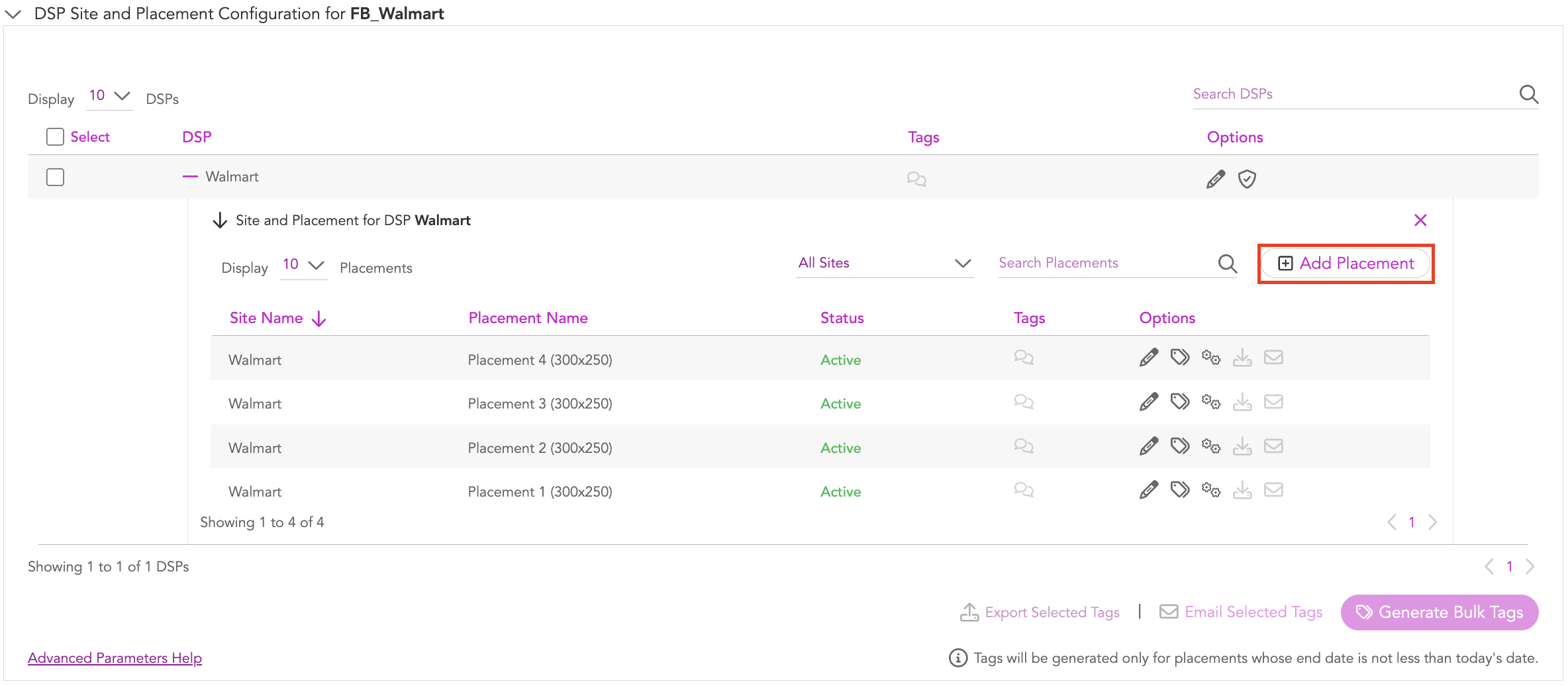Click the Active status of Placement 1
The width and height of the screenshot is (1568, 686).
pyautogui.click(x=841, y=492)
